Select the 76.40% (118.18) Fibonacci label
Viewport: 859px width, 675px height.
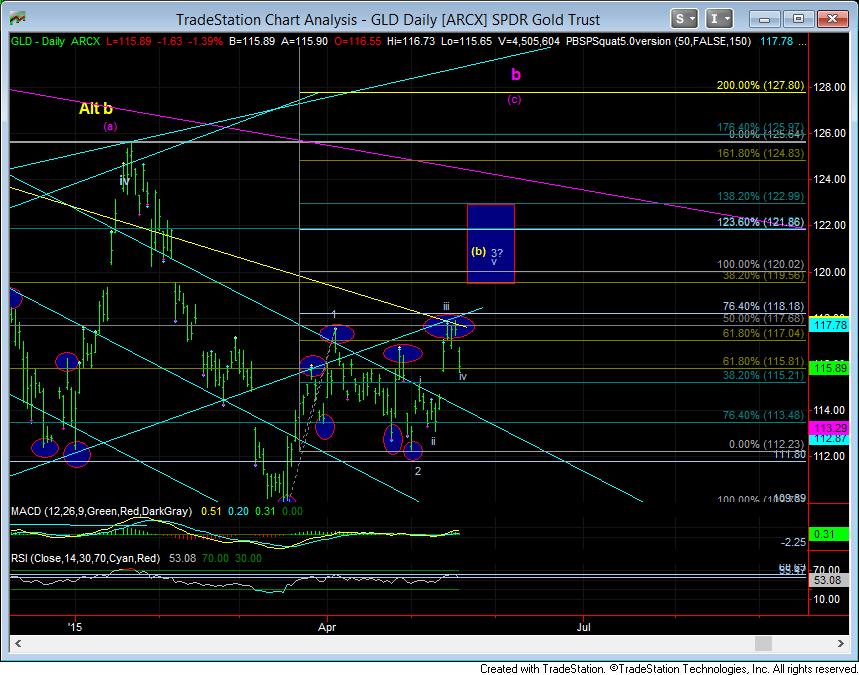pyautogui.click(x=764, y=306)
